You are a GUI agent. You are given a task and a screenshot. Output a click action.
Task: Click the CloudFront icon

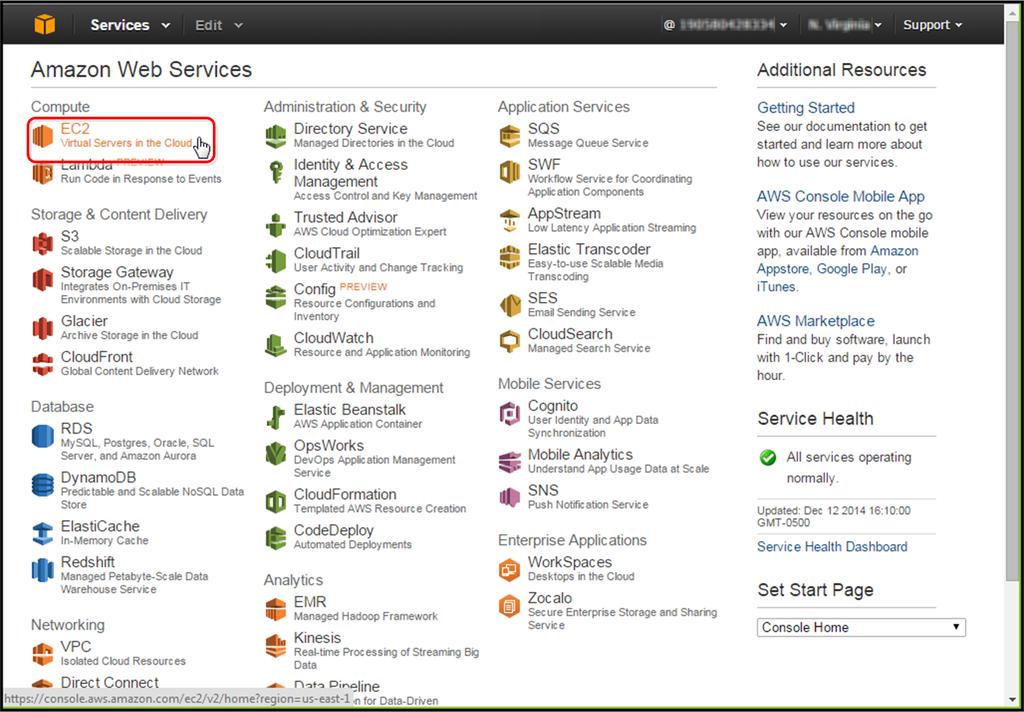[43, 364]
